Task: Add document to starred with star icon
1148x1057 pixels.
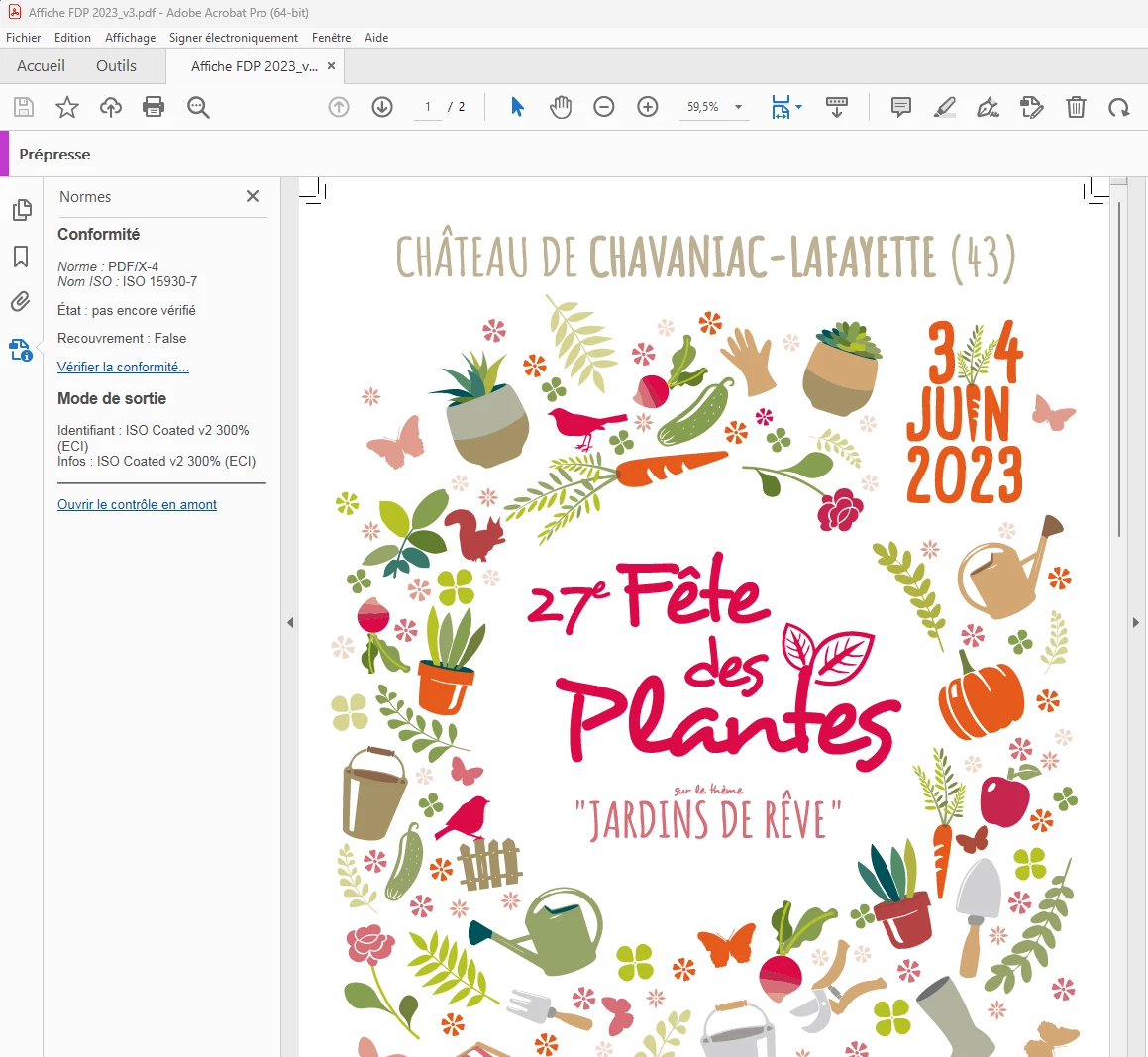Action: [67, 107]
